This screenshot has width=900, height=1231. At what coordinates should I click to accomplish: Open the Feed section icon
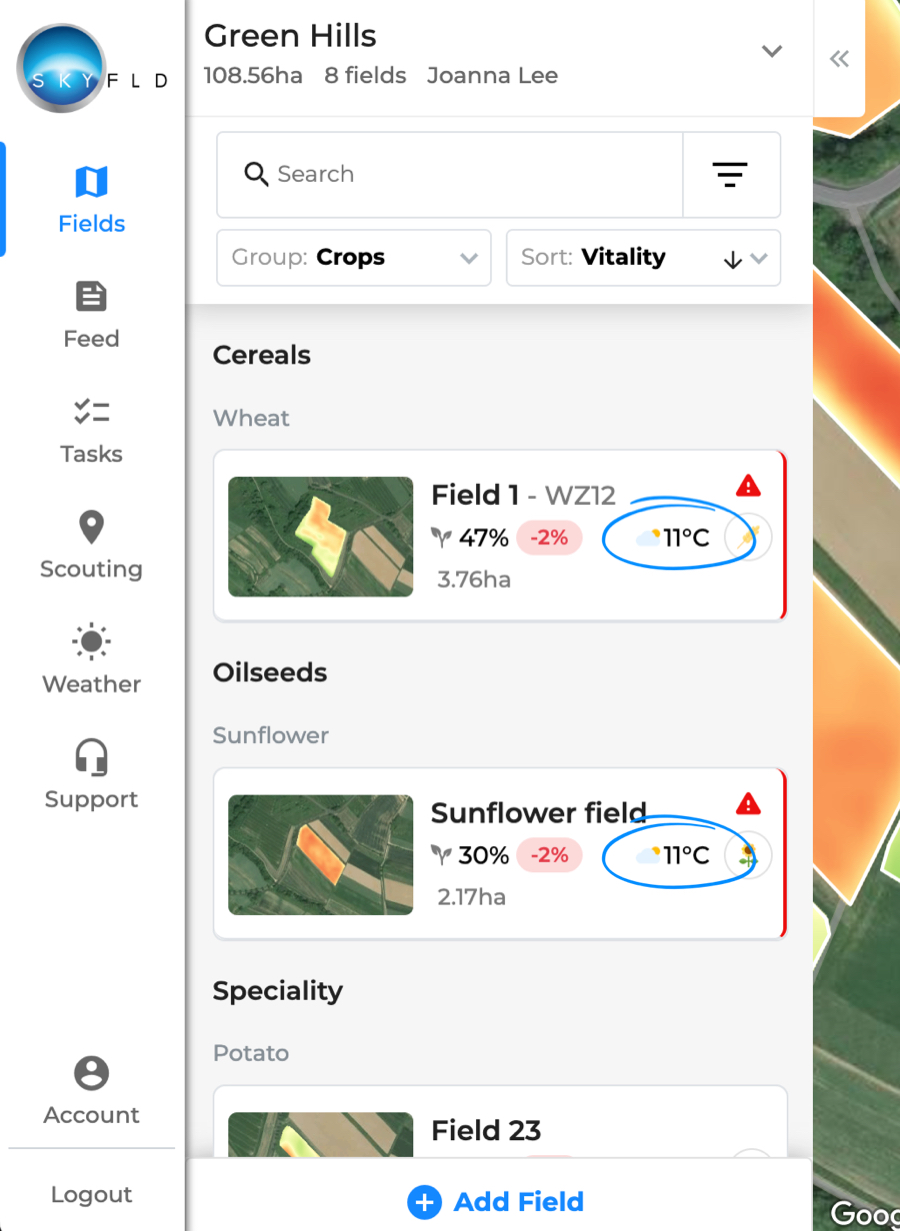coord(91,296)
